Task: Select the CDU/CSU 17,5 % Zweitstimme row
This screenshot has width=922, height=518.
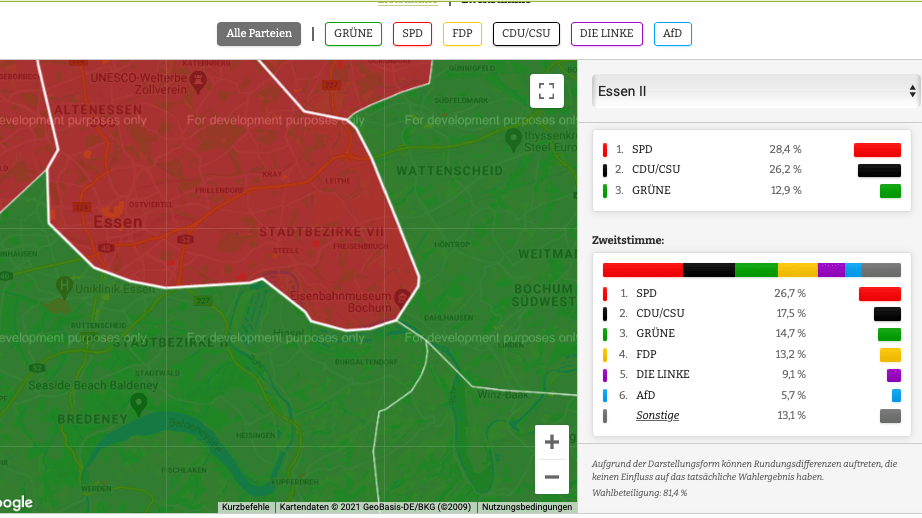Action: coord(751,313)
